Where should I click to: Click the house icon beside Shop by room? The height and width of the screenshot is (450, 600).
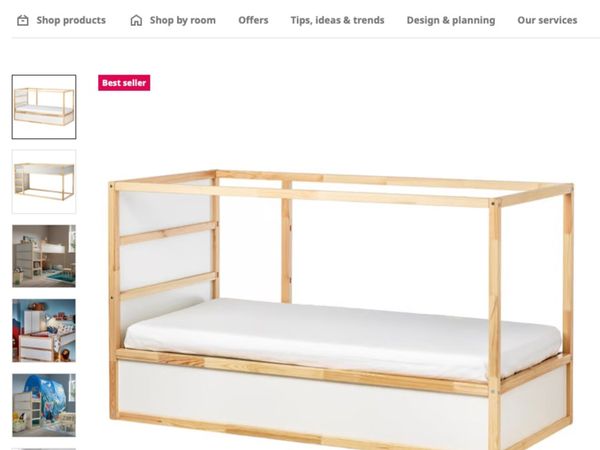coord(136,20)
